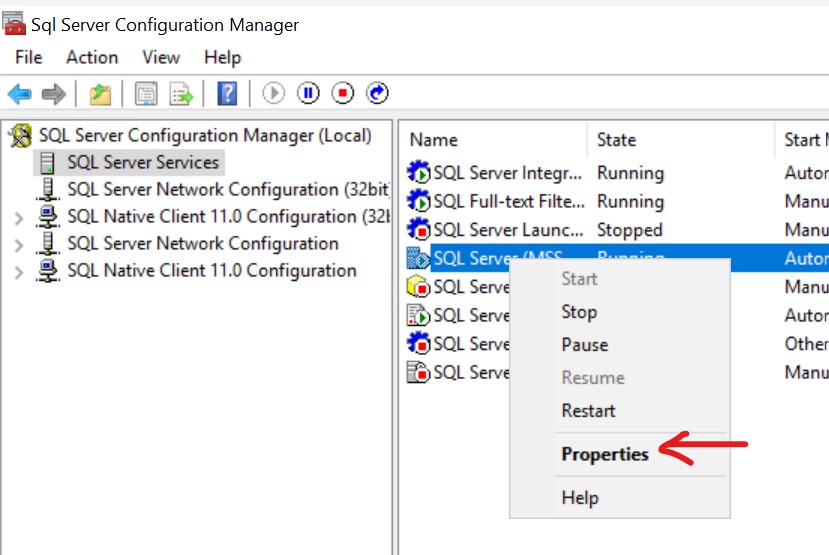Click the Properties sheet toolbar icon
This screenshot has width=829, height=555.
pyautogui.click(x=146, y=94)
